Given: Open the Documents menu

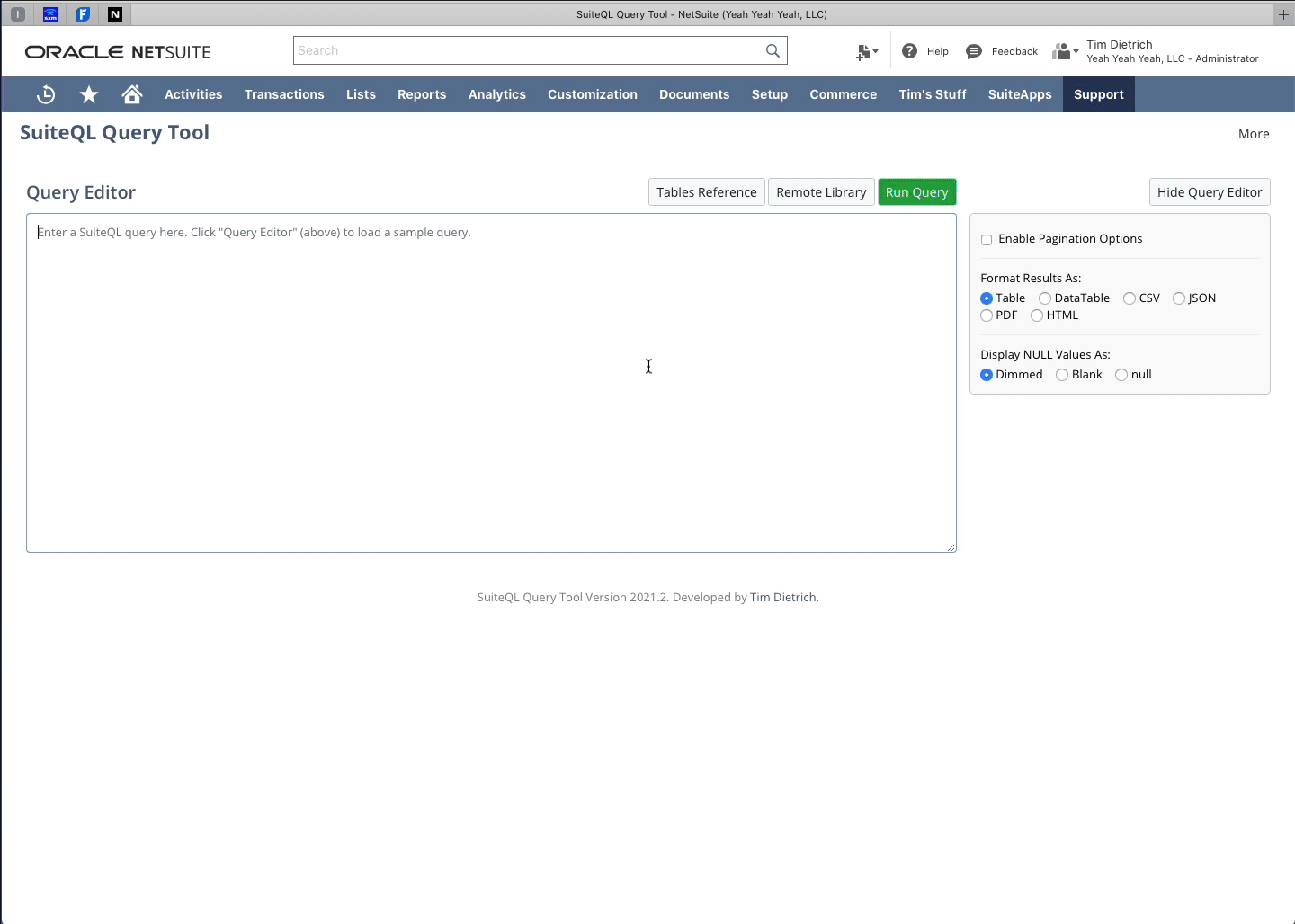Looking at the screenshot, I should pyautogui.click(x=694, y=94).
